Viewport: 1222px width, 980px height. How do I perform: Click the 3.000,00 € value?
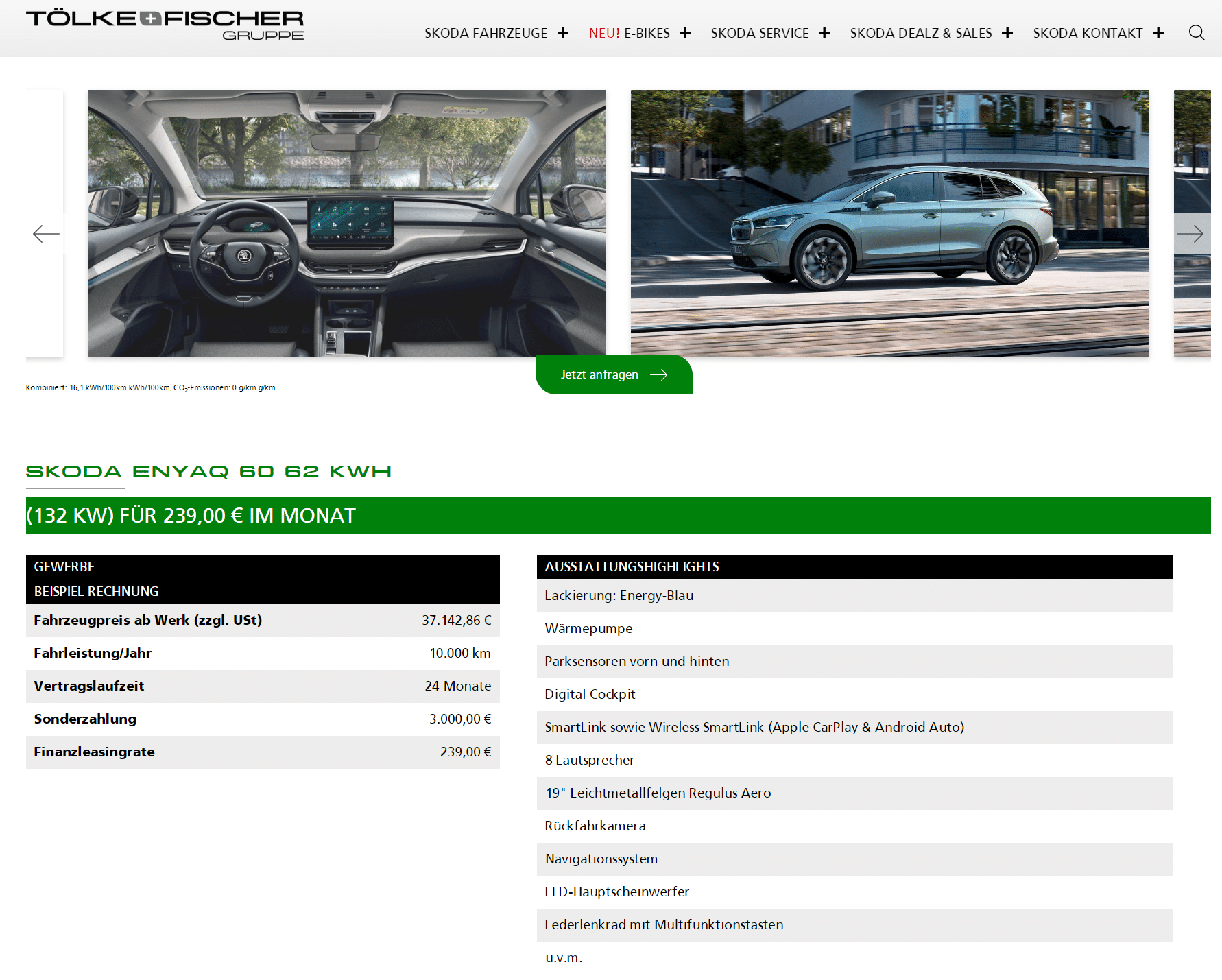460,719
